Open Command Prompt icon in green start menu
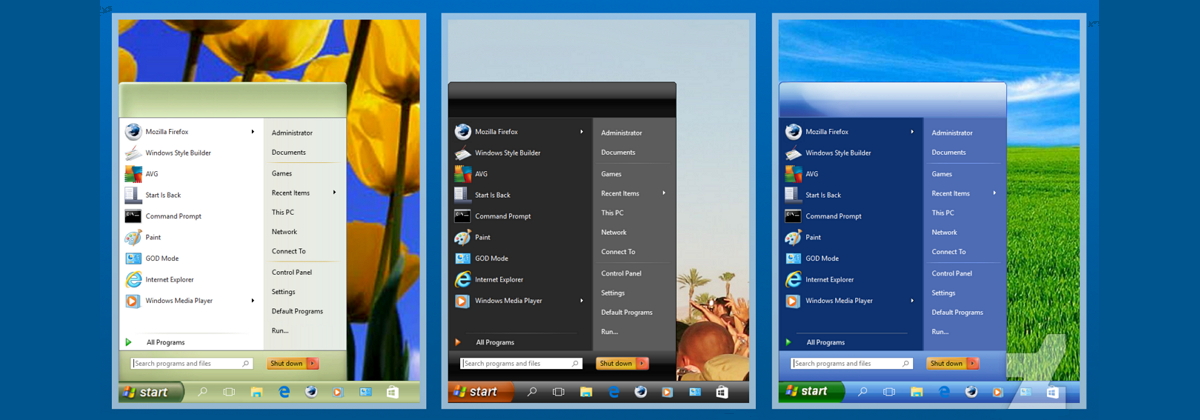1200x420 pixels. (133, 216)
